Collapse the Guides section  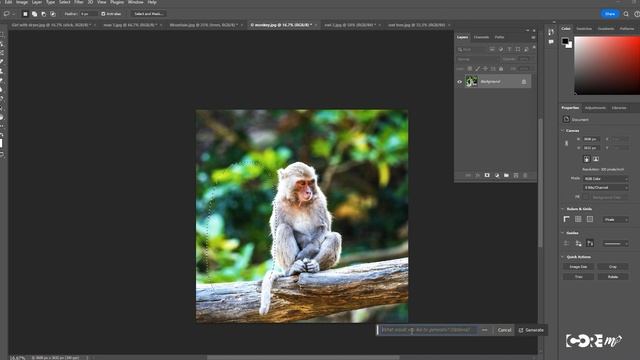(x=562, y=233)
